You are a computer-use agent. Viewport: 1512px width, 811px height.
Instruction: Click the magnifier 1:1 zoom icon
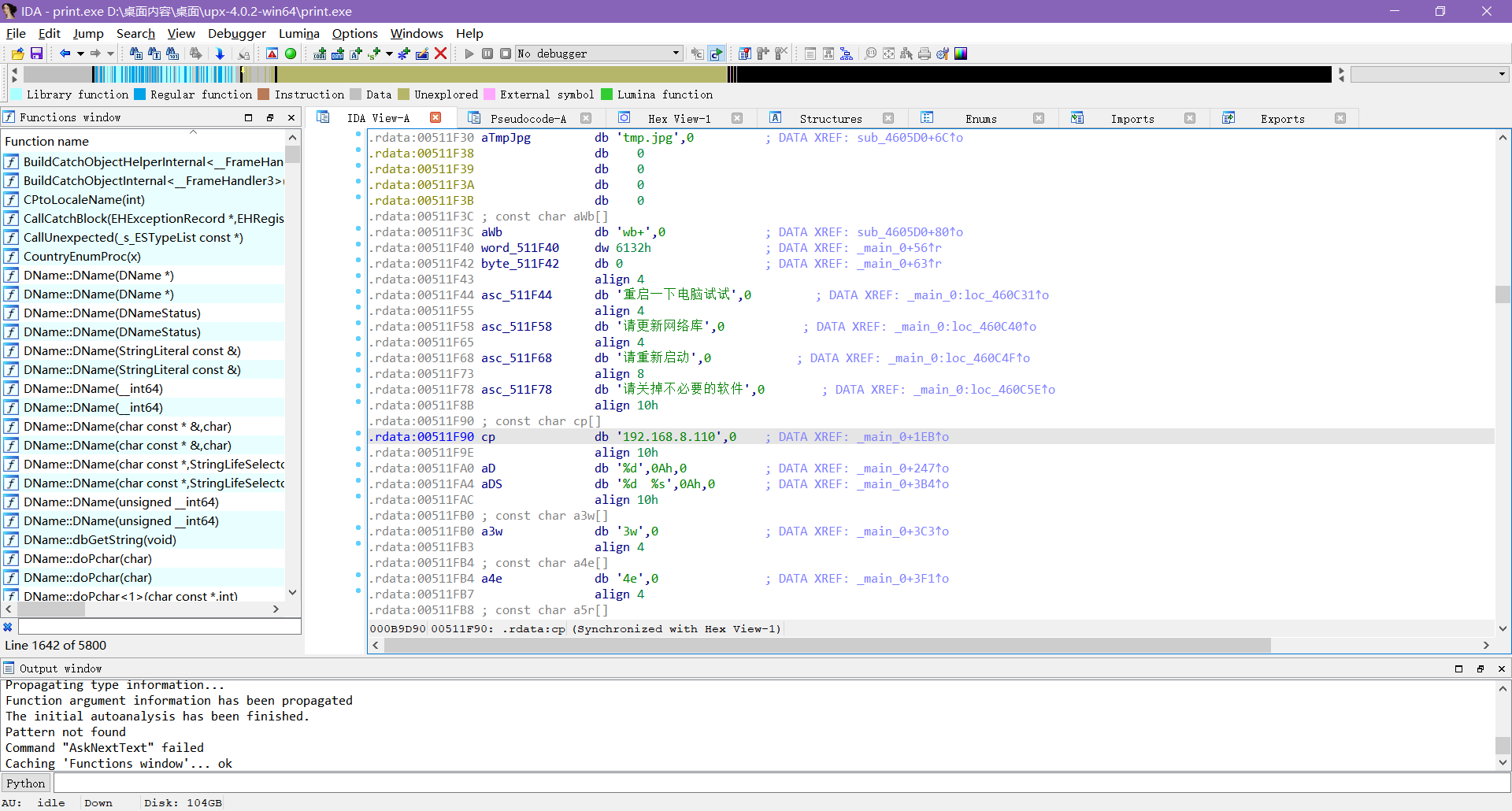coord(870,54)
